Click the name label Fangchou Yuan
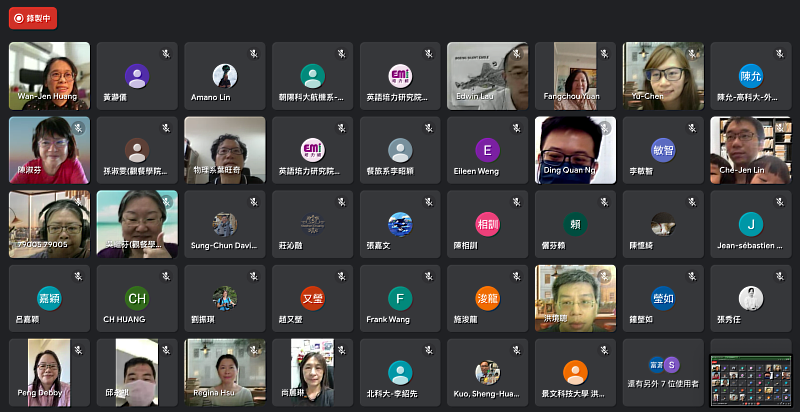 (x=571, y=96)
